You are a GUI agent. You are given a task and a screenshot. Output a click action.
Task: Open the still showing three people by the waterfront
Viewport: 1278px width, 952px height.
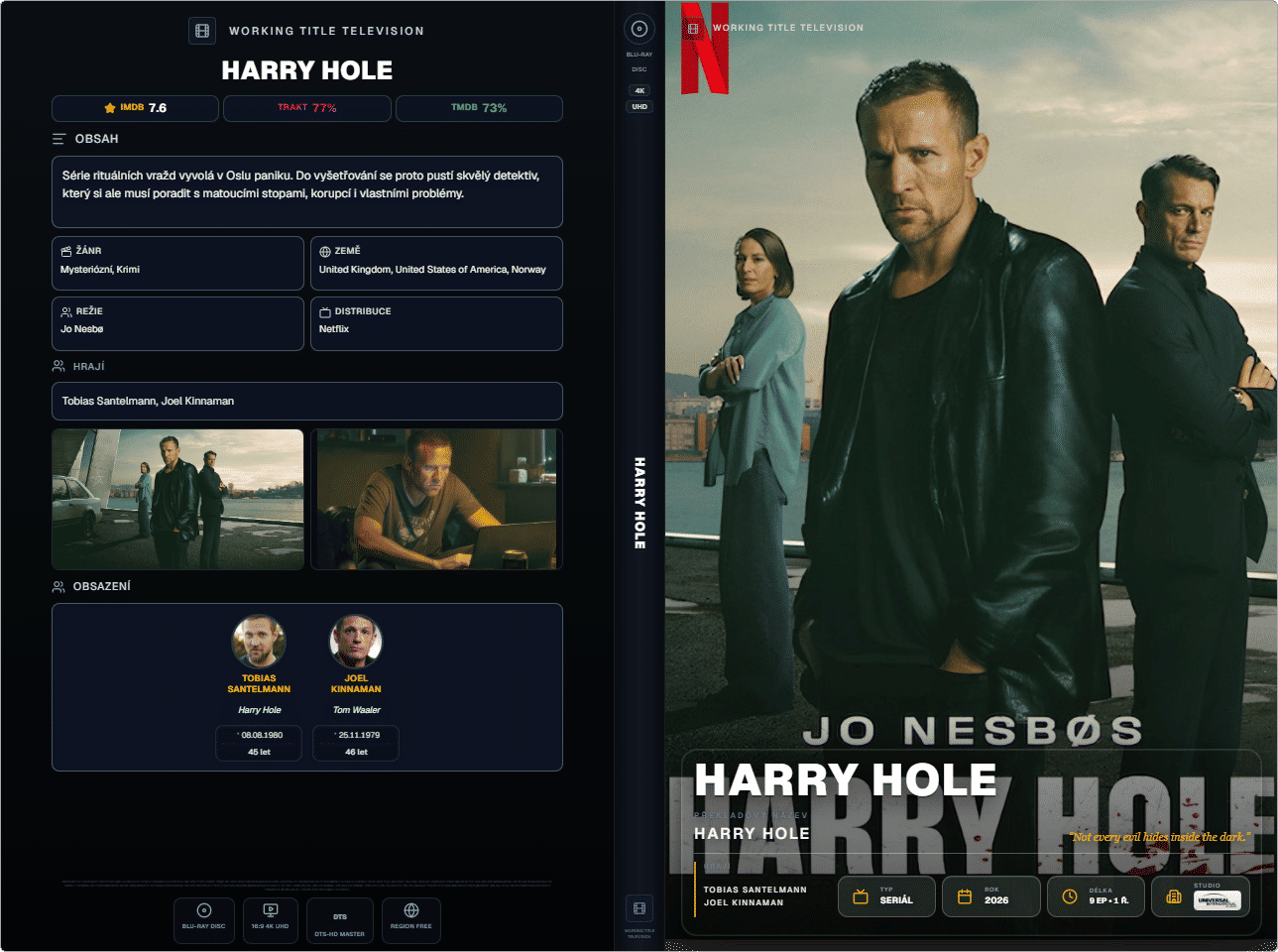[x=177, y=500]
